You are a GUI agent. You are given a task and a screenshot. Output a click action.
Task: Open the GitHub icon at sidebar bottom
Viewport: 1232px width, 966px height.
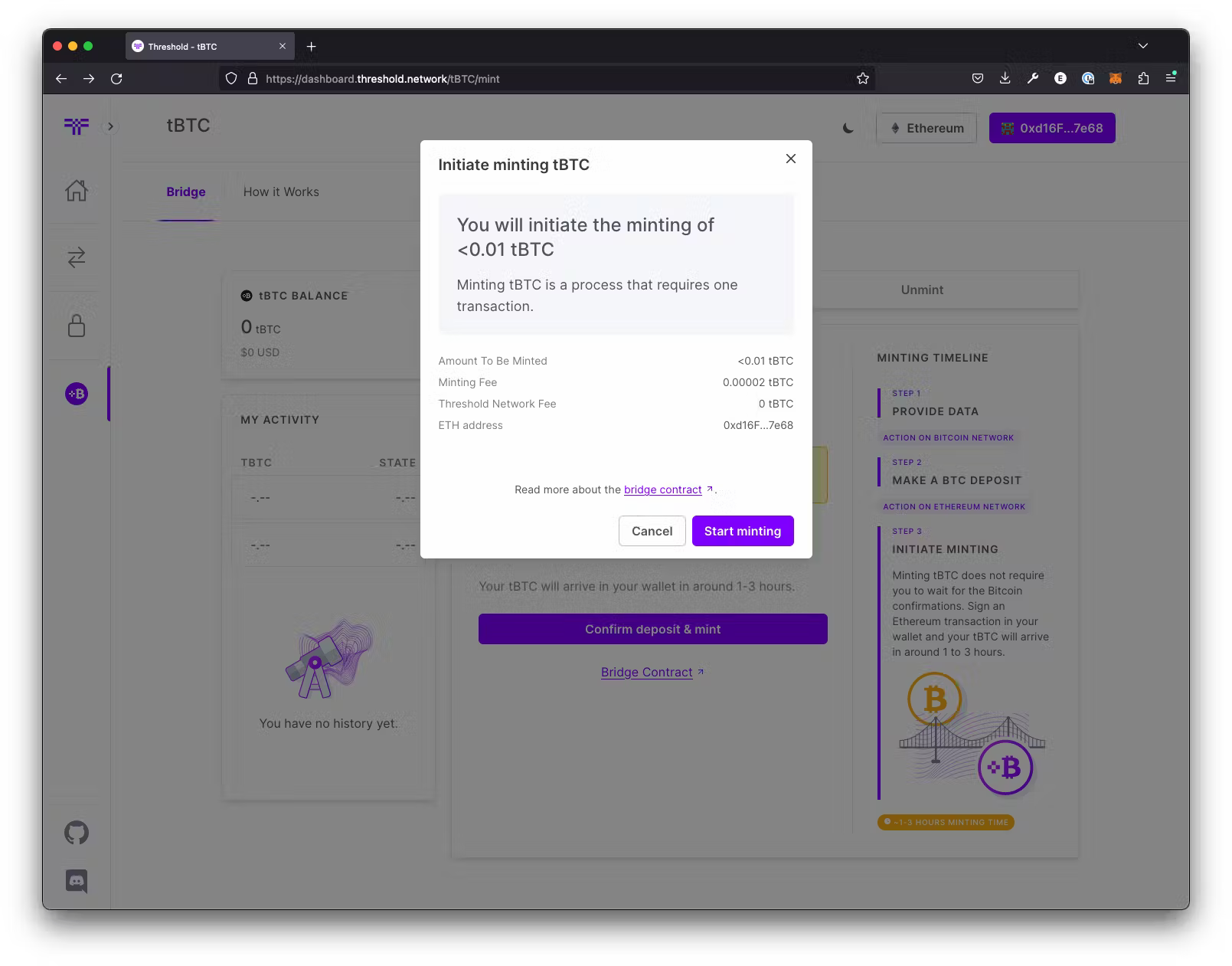[76, 833]
